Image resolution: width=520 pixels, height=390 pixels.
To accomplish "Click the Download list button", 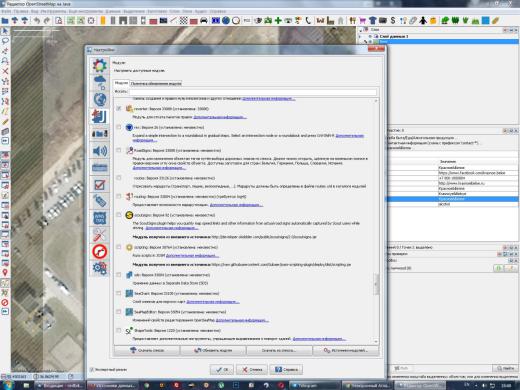I will click(x=147, y=350).
